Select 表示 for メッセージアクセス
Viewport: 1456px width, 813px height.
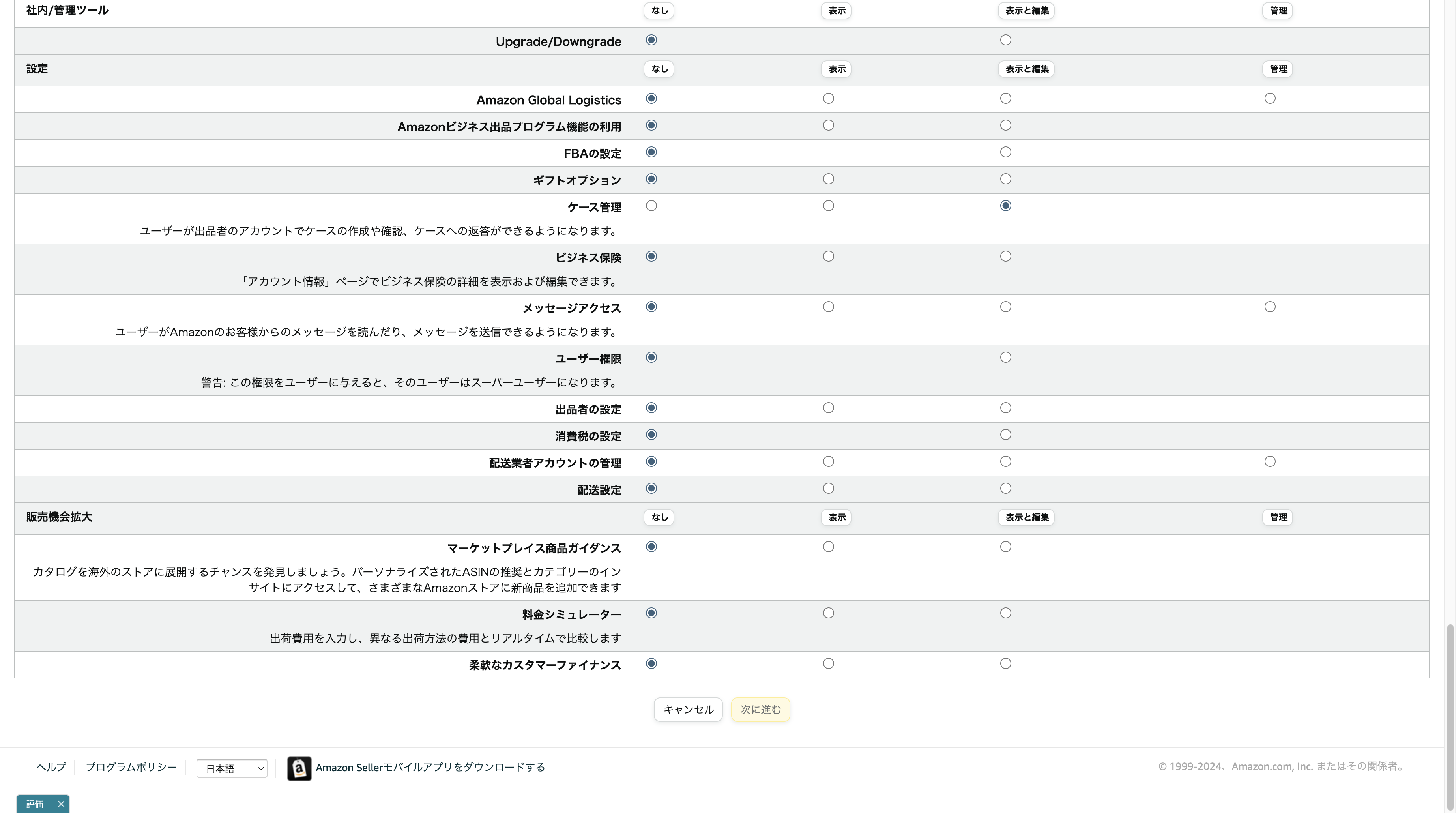(x=829, y=306)
